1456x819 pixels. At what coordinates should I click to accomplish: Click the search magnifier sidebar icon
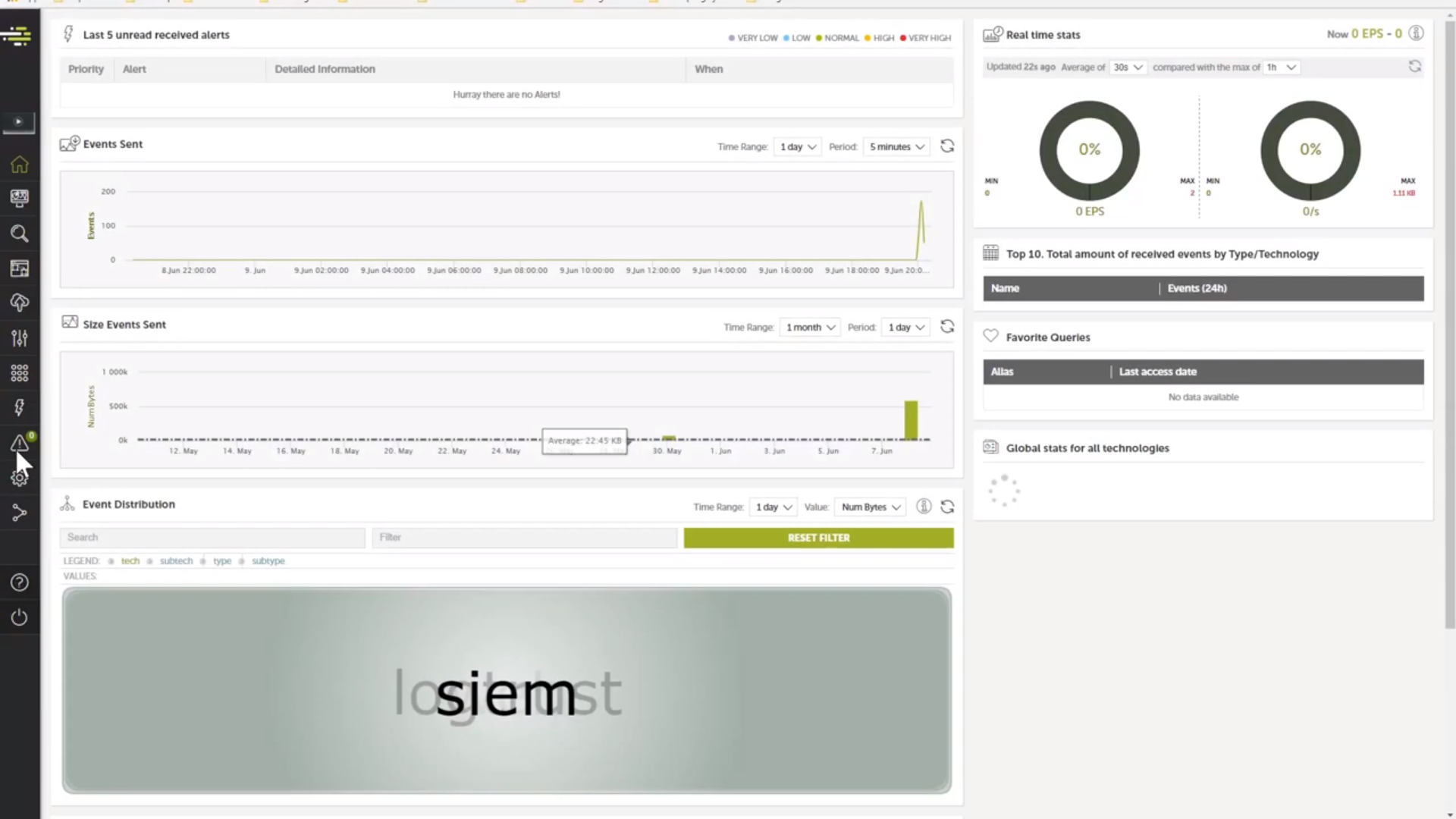(20, 234)
